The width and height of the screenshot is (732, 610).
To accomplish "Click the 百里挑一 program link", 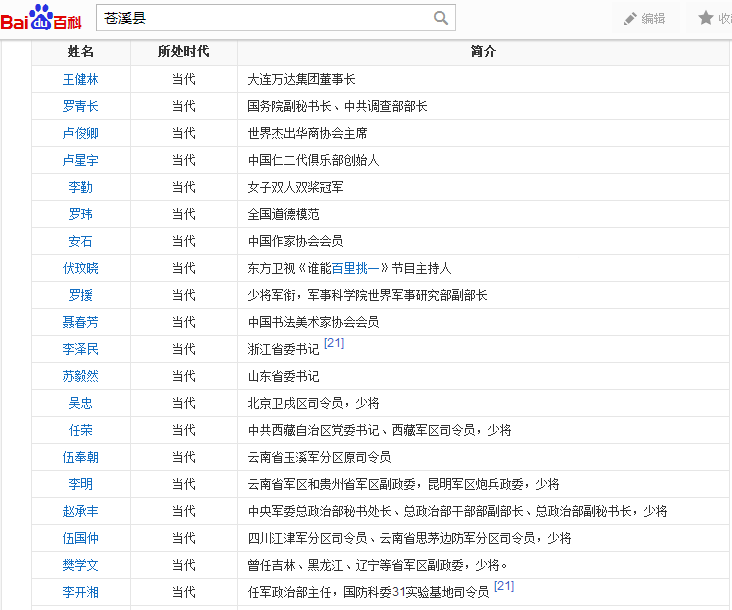I will click(356, 268).
